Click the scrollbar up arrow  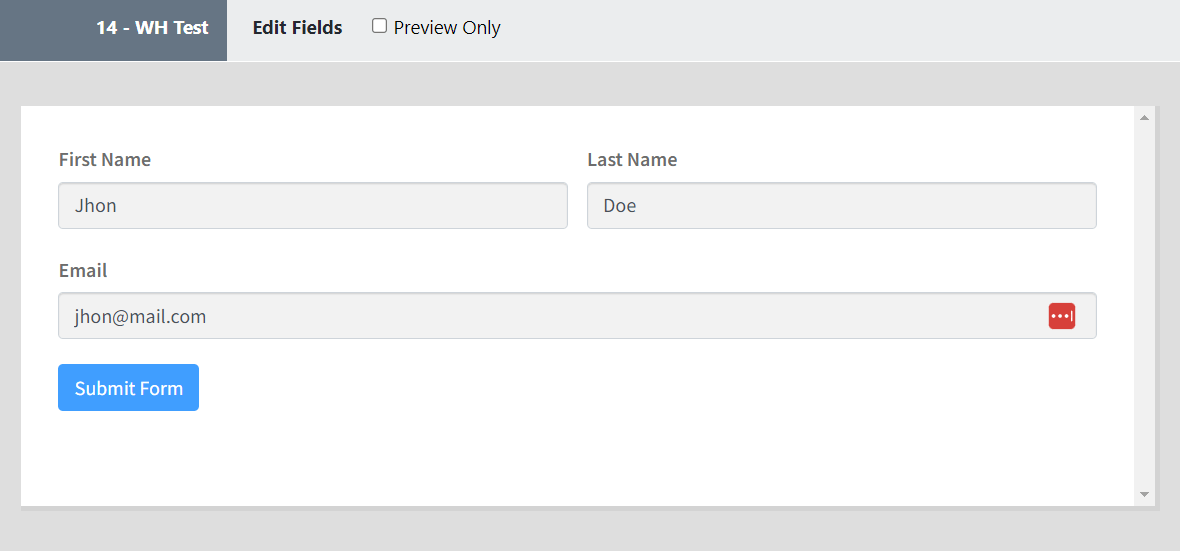(1144, 118)
